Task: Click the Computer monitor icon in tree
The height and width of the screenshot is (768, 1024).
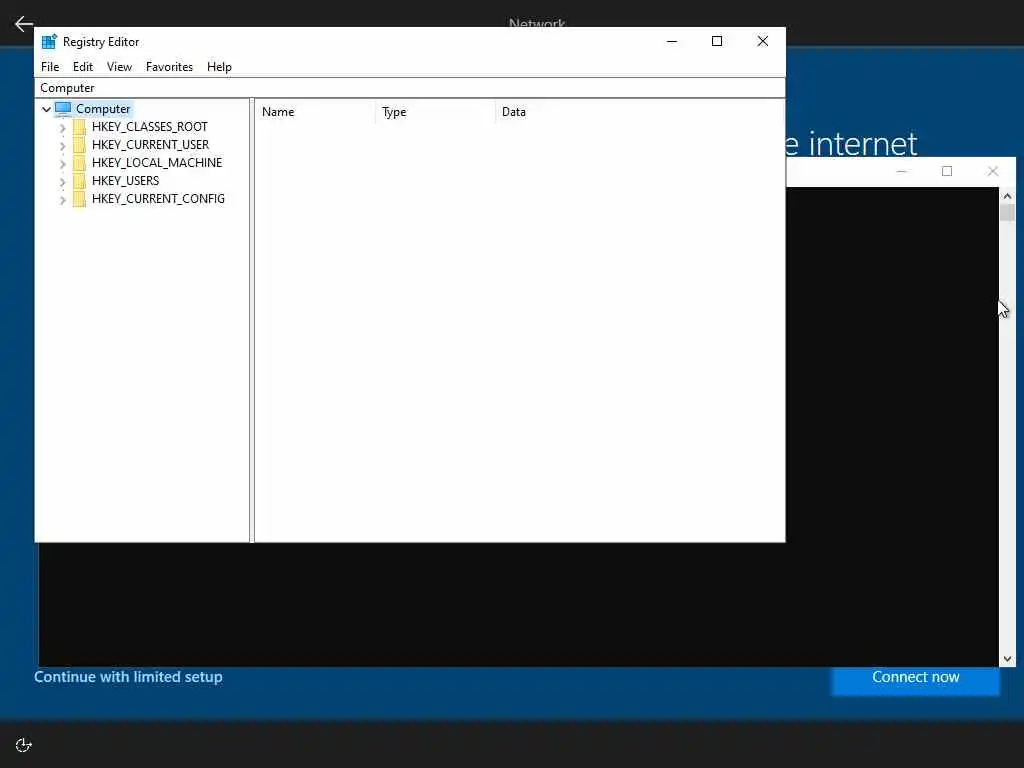Action: tap(63, 108)
